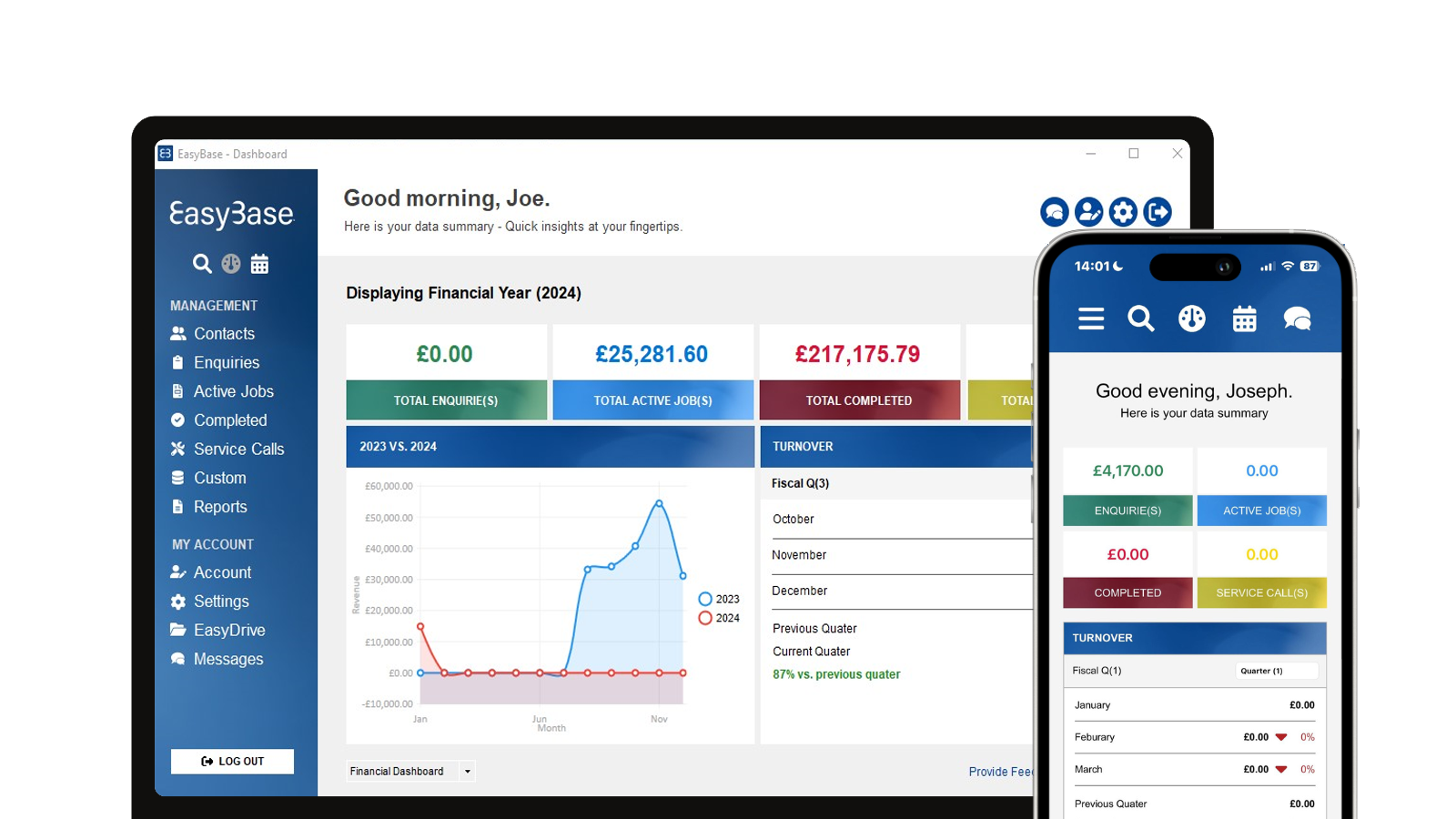Click the October row in Turnover

[902, 520]
